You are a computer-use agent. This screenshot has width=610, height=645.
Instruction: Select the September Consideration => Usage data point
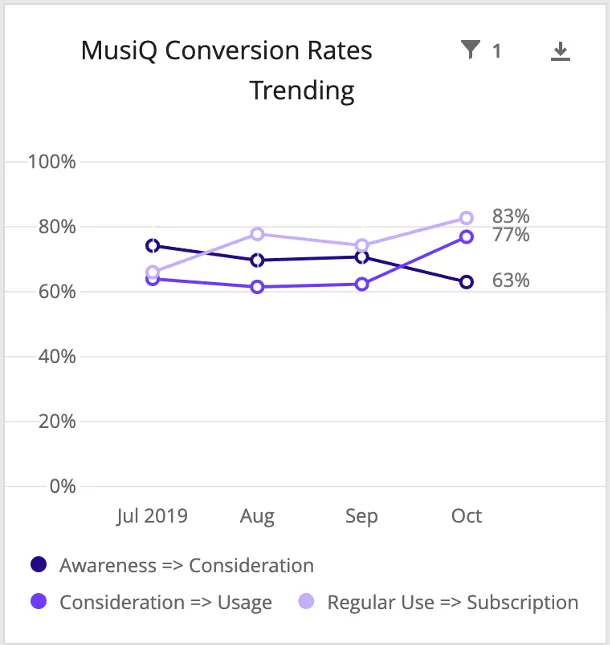[x=362, y=284]
